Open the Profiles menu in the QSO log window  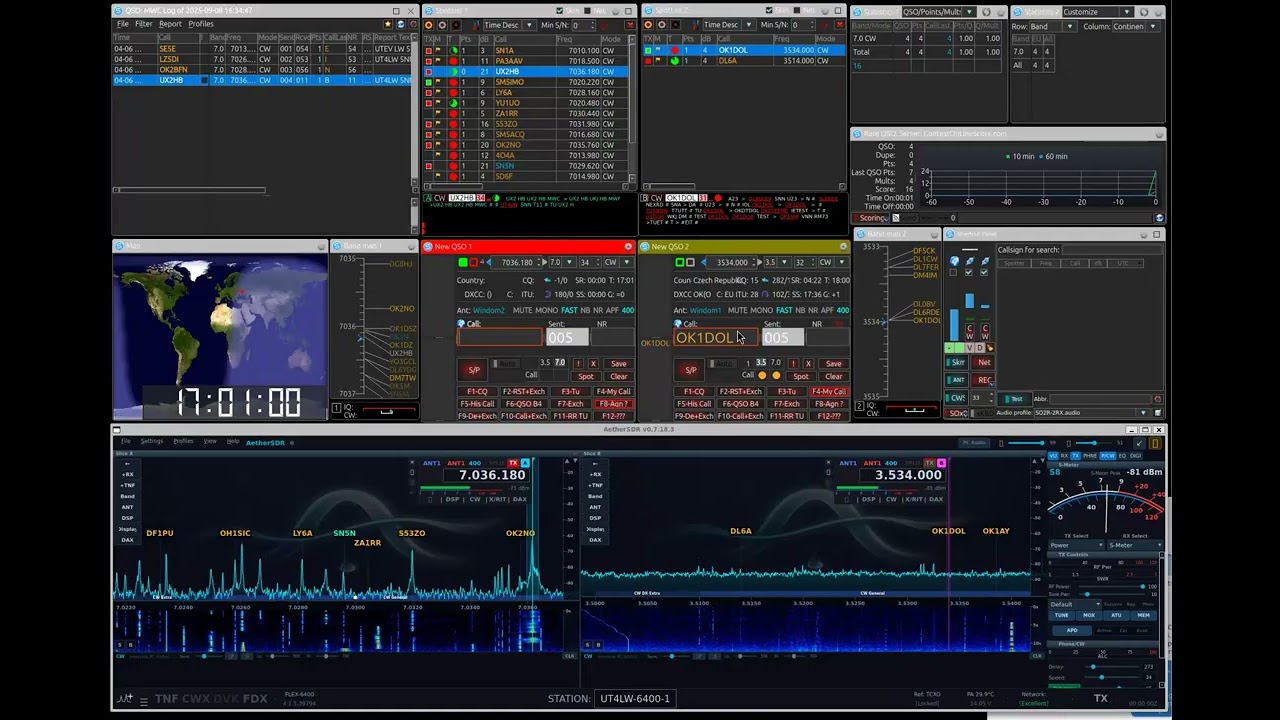(x=201, y=24)
